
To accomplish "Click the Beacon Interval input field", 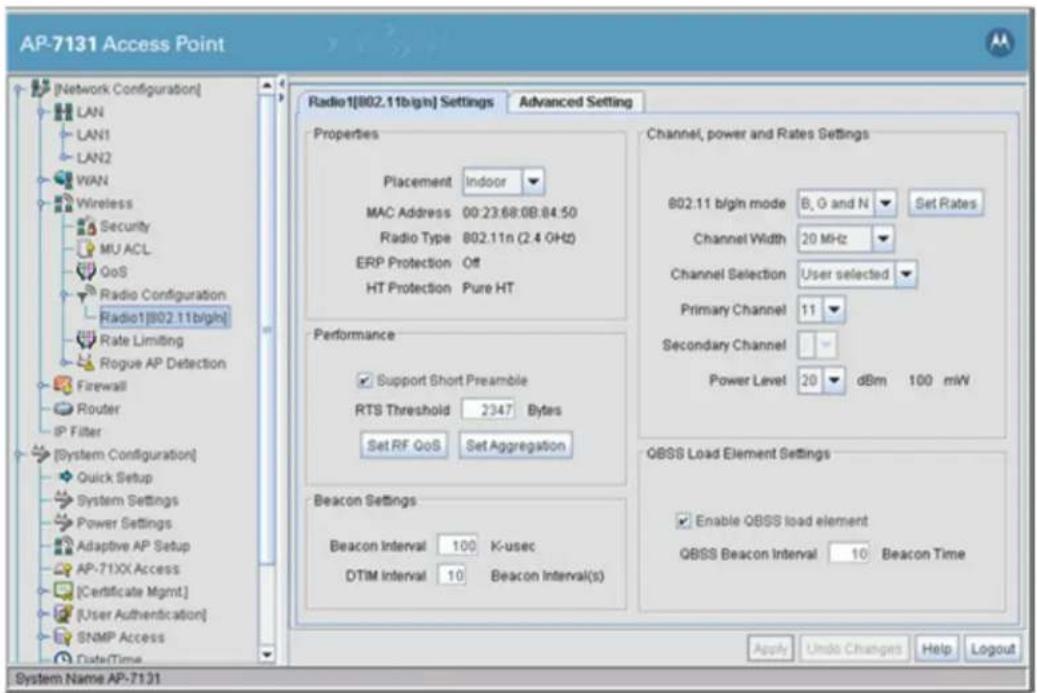I will point(458,546).
